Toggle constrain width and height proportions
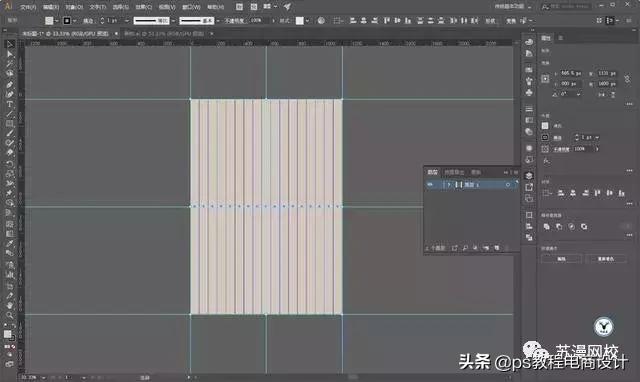640x382 pixels. click(x=627, y=78)
